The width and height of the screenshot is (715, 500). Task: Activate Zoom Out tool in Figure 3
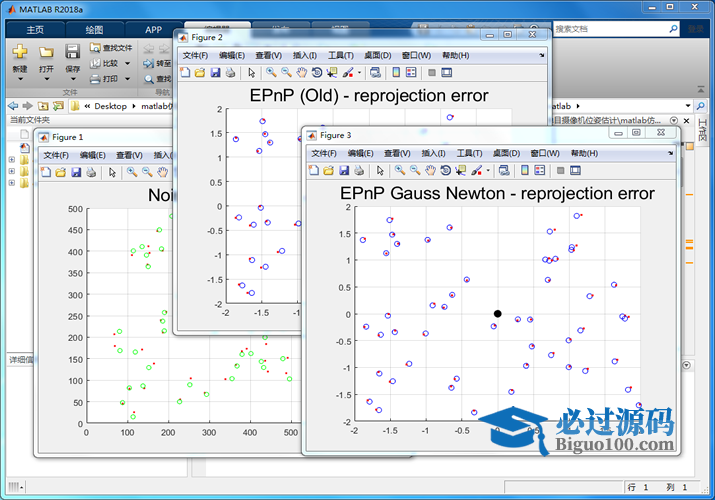[x=415, y=170]
